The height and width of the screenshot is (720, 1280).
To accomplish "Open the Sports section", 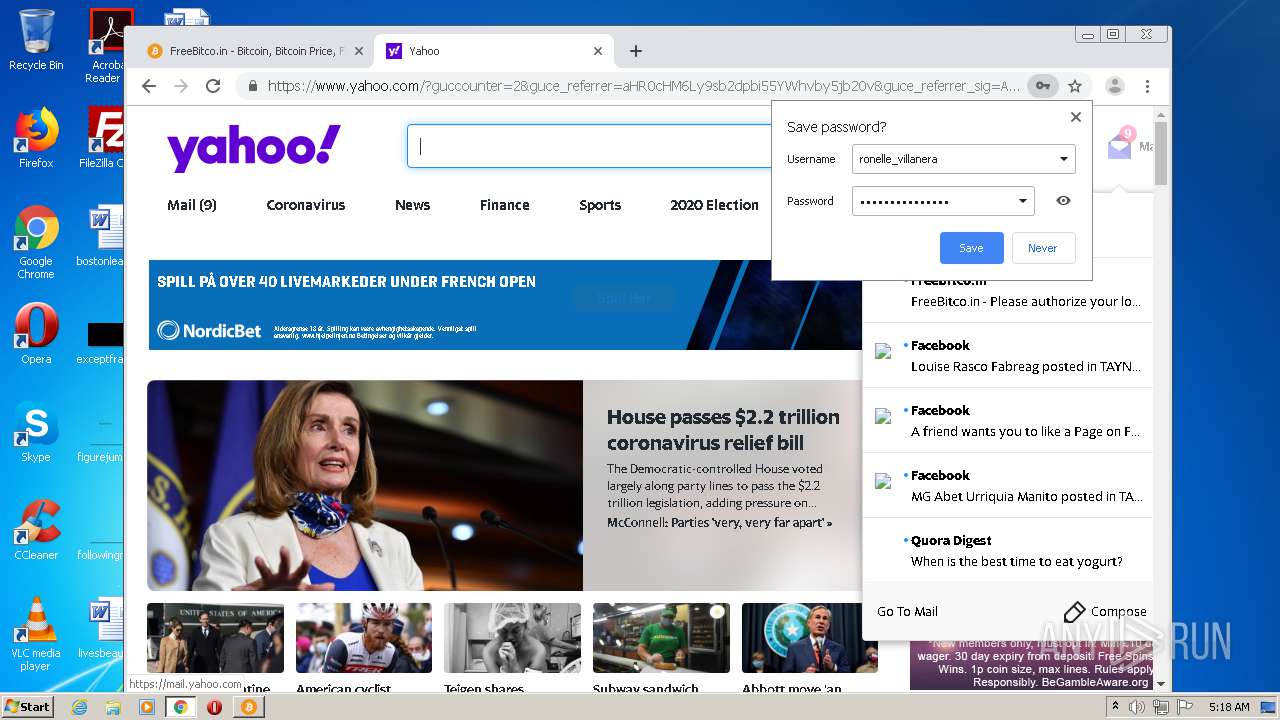I will (600, 205).
